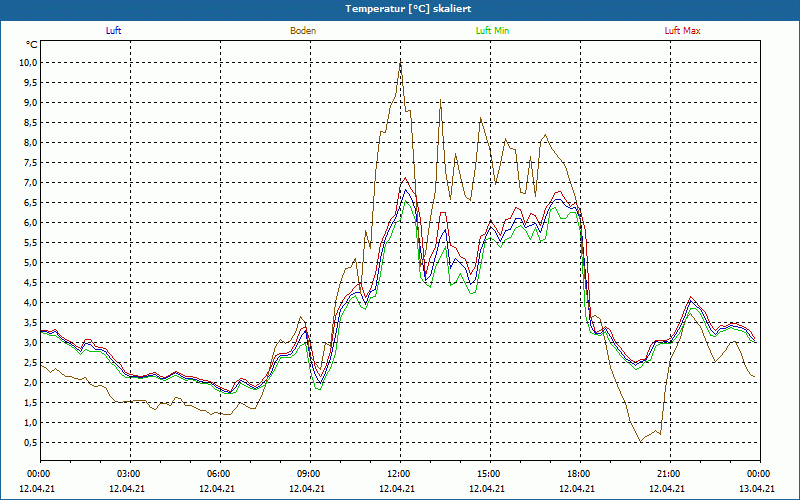The image size is (800, 500).
Task: Click the '0,5' y-axis value
Action: pos(31,443)
